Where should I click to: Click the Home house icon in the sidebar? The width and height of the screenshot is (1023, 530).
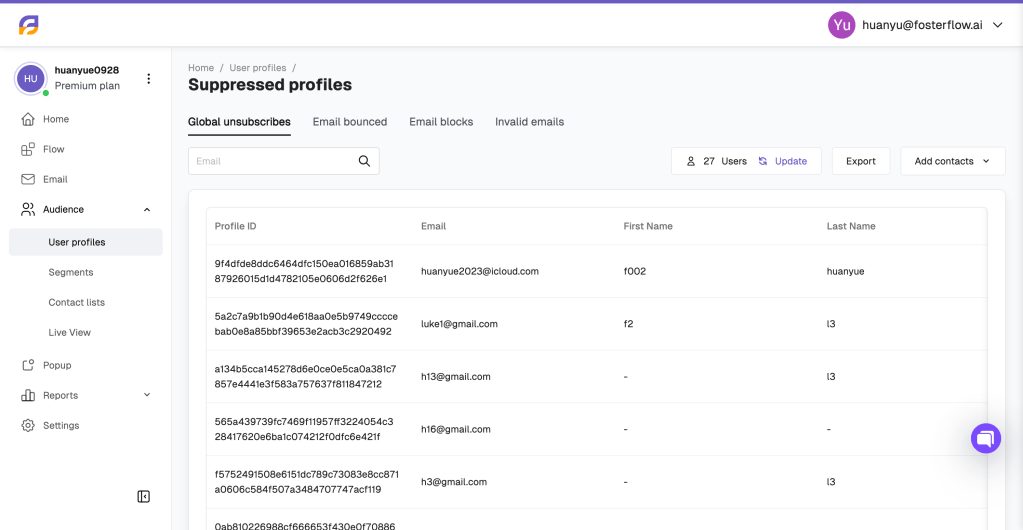tap(27, 119)
